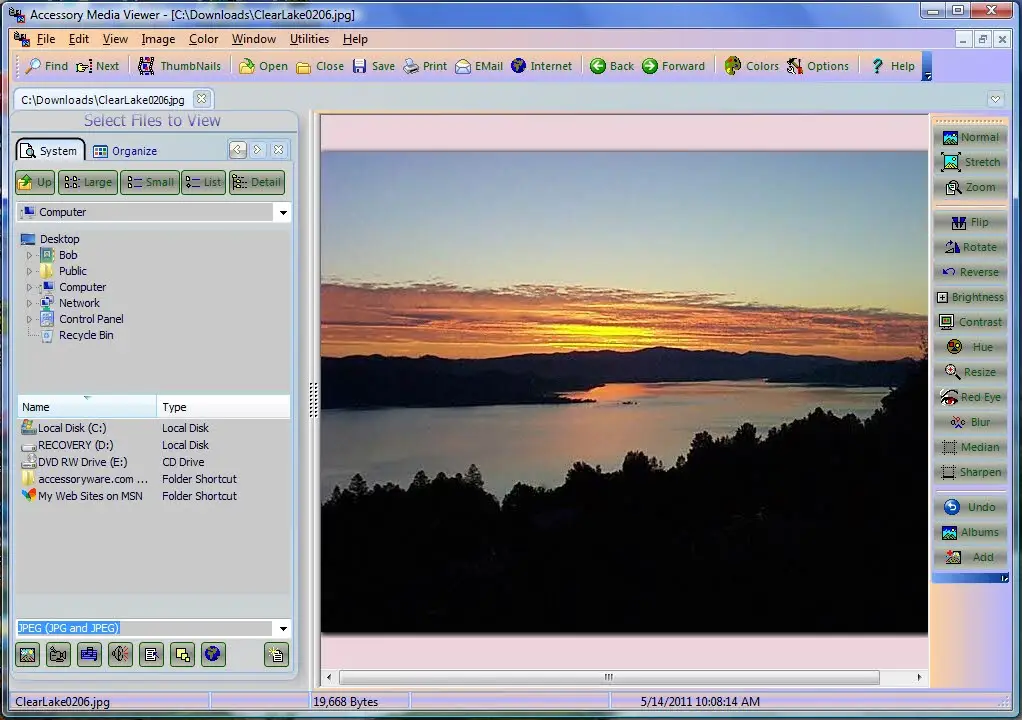Expand the Bob folder in the tree
Viewport: 1022px width, 720px height.
29,255
